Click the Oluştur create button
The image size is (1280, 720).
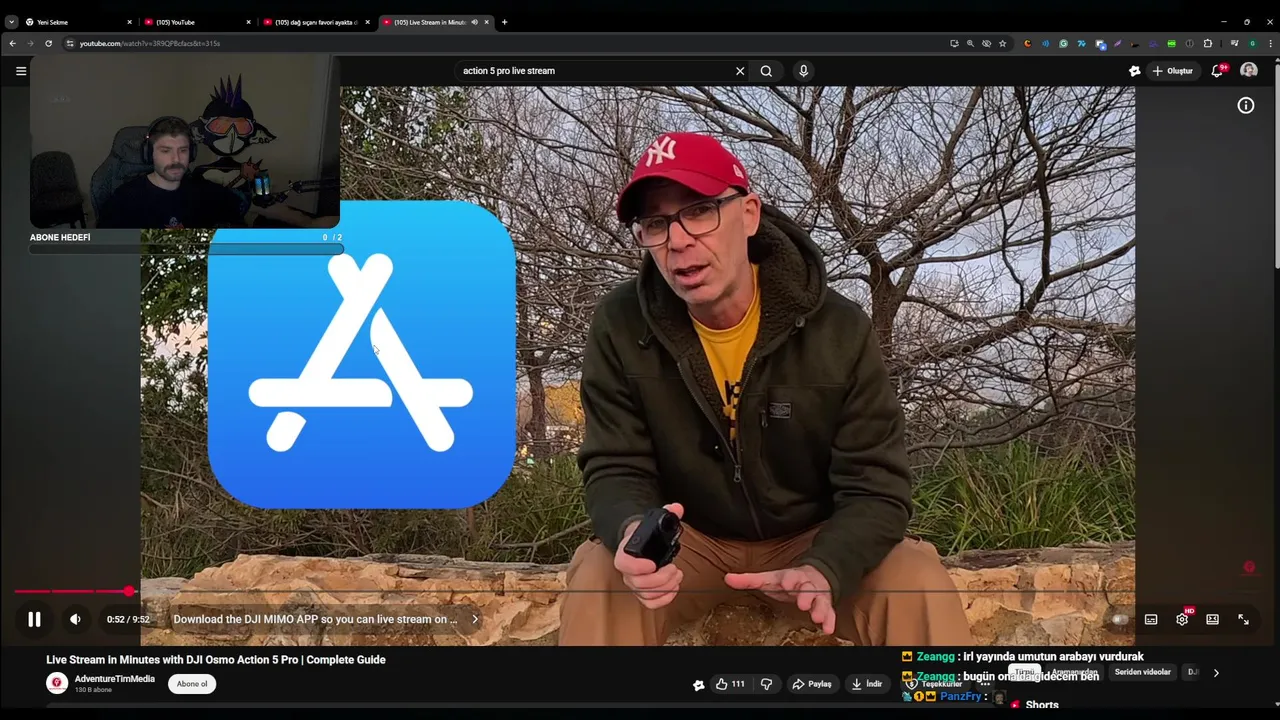[x=1172, y=71]
